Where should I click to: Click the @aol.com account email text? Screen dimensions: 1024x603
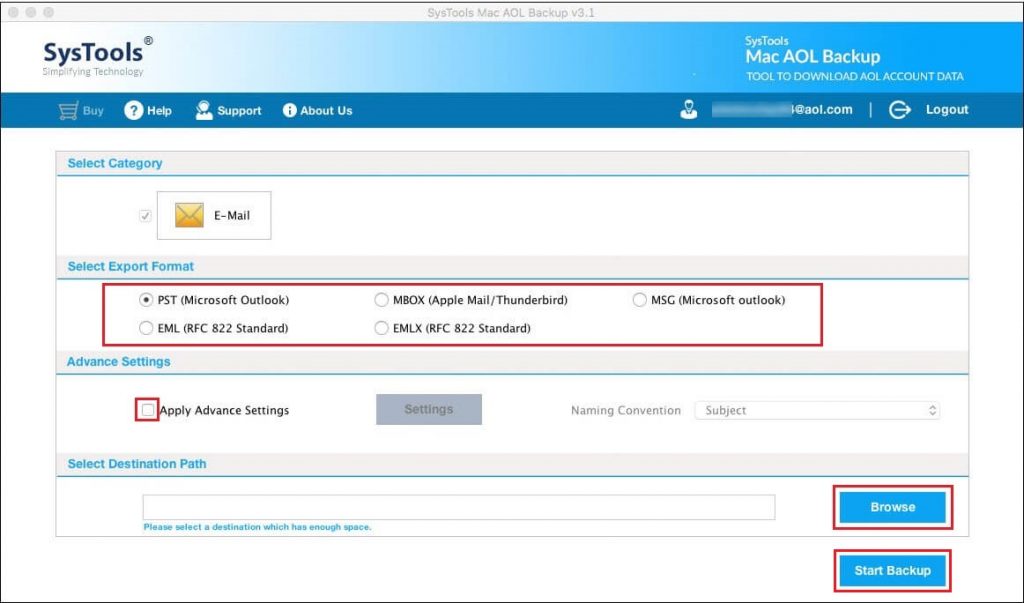tap(782, 110)
